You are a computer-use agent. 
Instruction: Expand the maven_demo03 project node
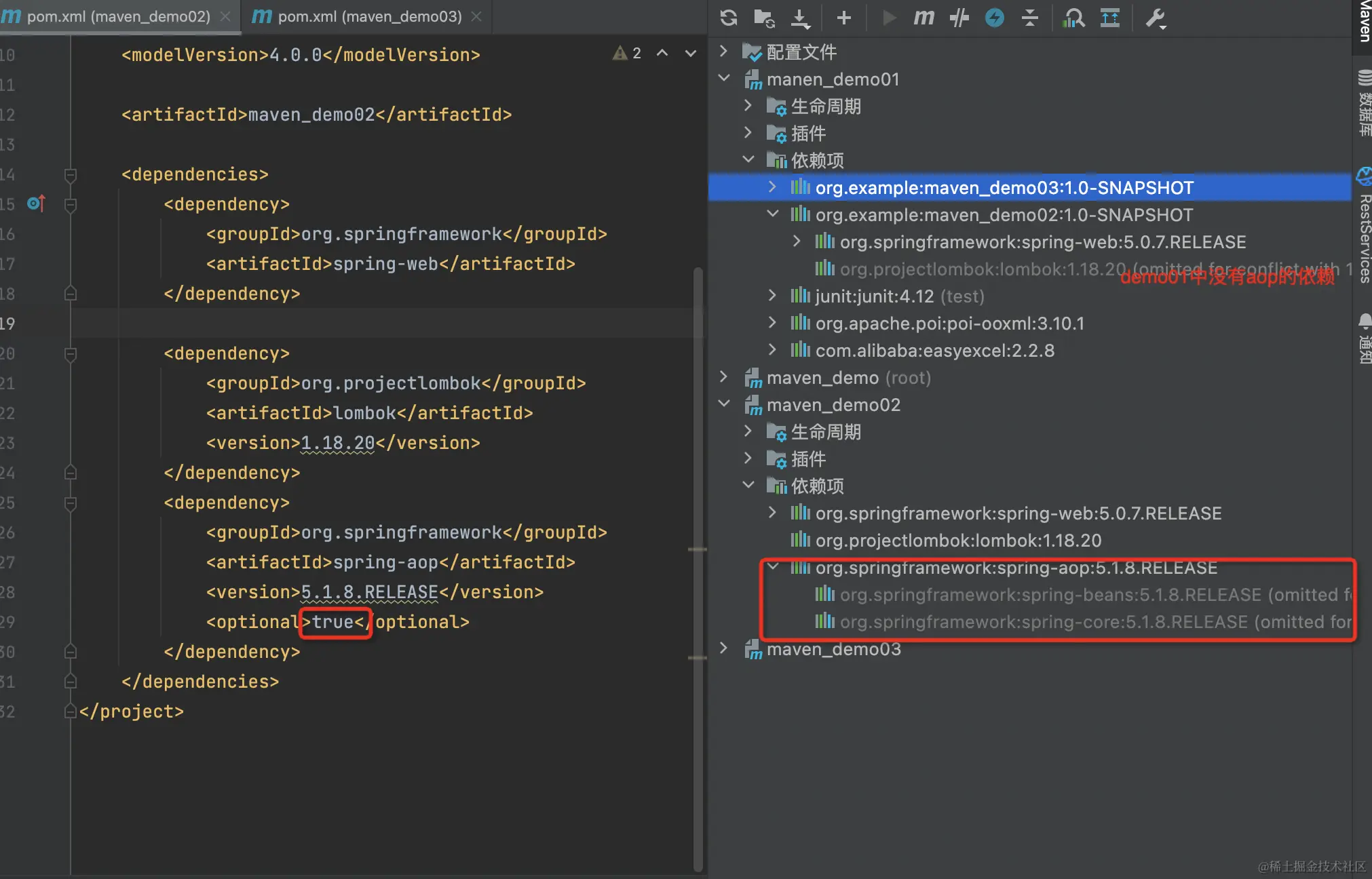coord(723,648)
